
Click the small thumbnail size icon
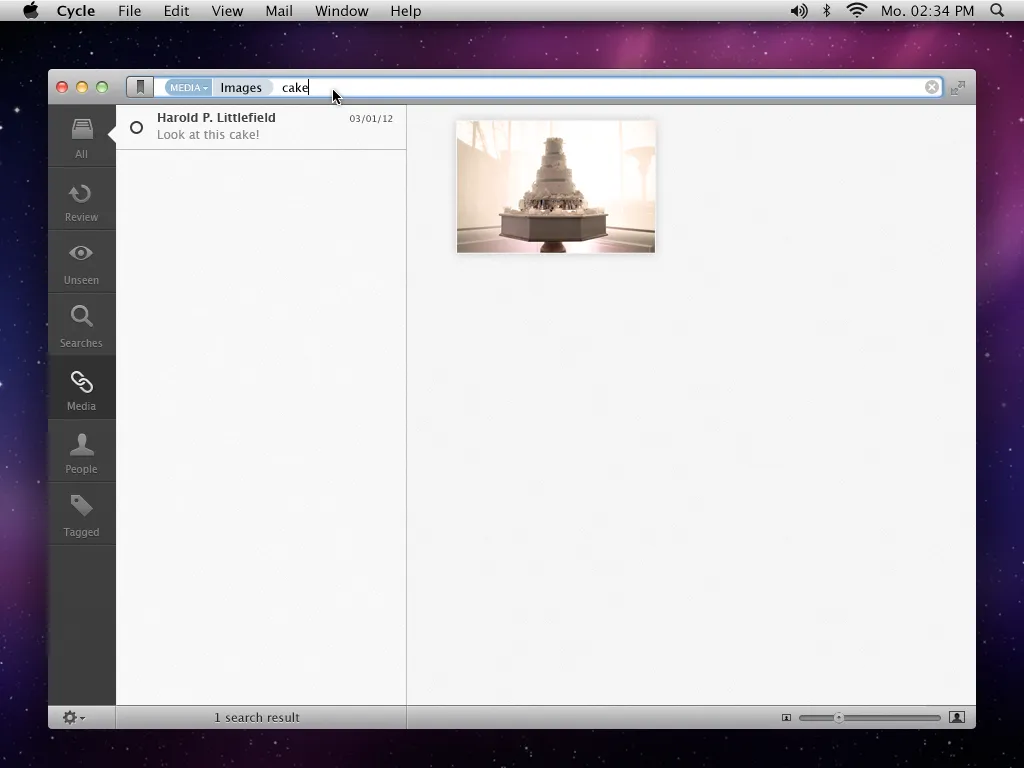[786, 718]
